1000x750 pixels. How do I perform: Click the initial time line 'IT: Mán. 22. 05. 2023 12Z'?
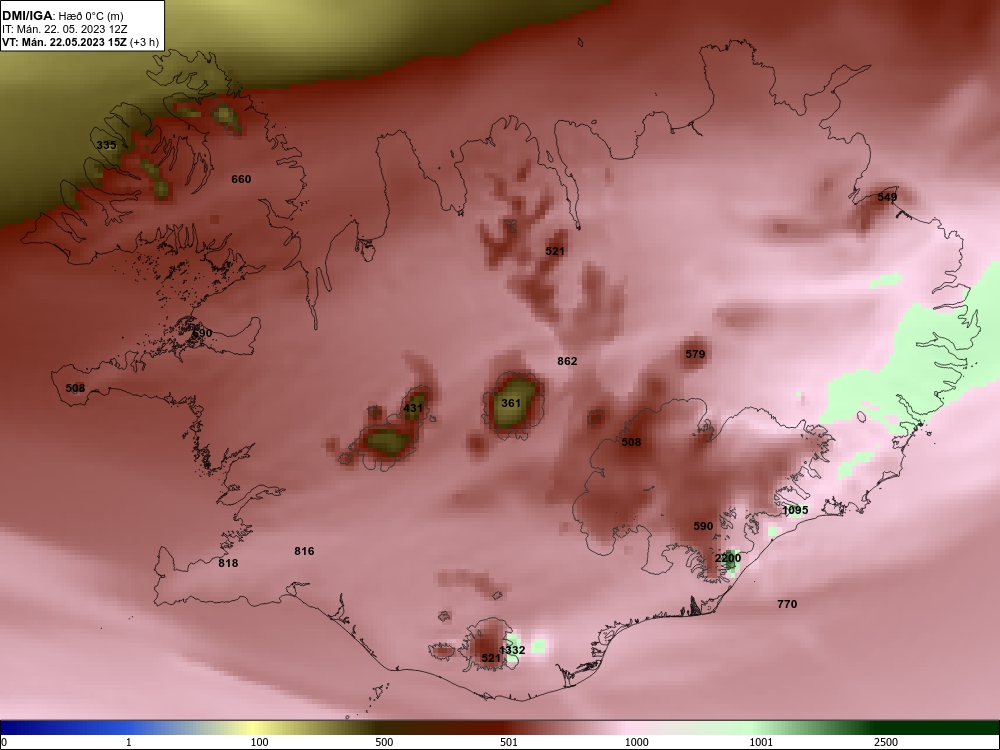(x=64, y=29)
